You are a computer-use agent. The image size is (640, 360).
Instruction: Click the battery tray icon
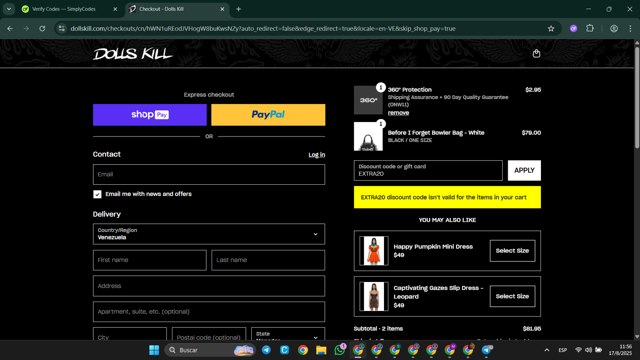pos(598,350)
